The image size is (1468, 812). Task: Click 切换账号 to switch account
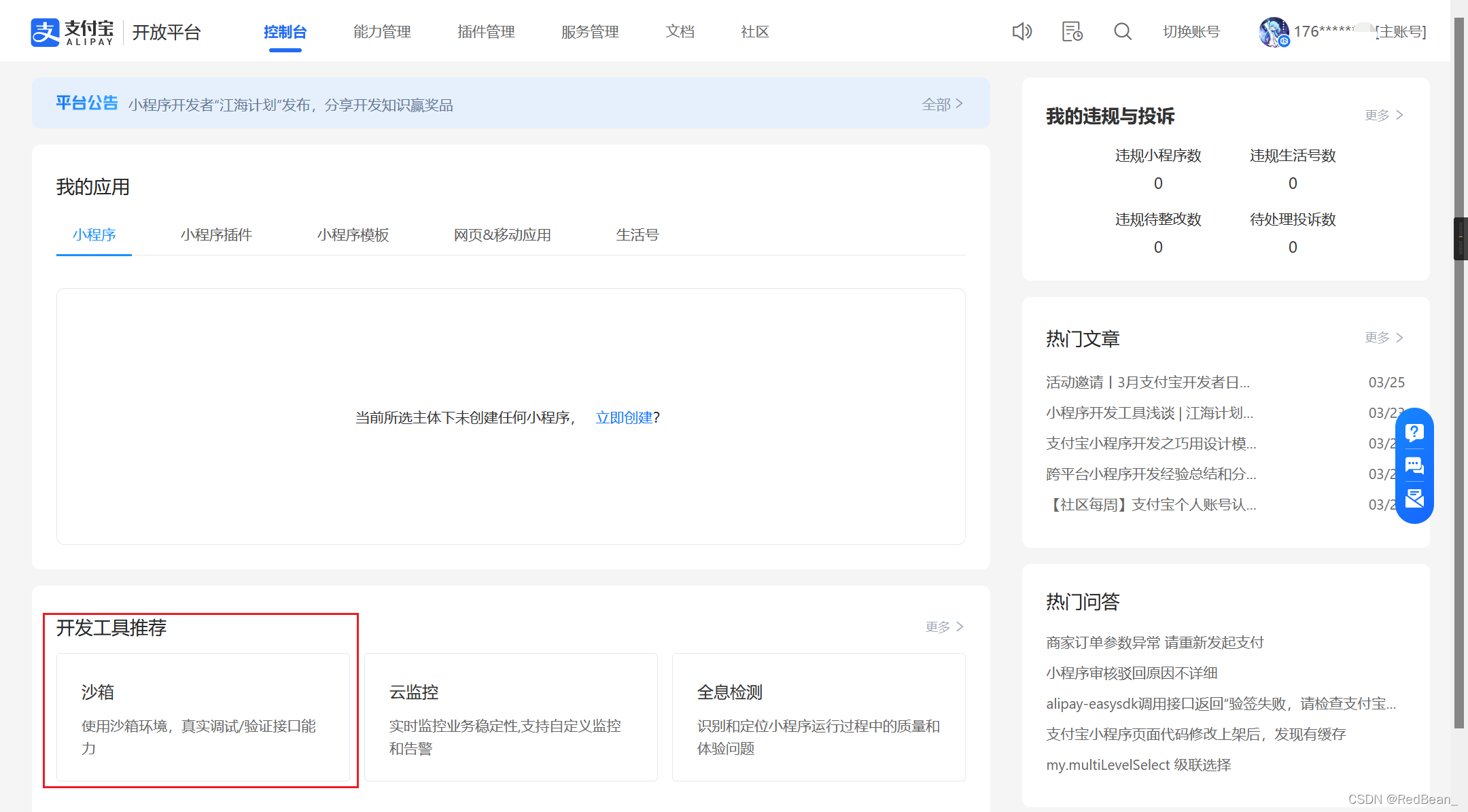pyautogui.click(x=1191, y=32)
